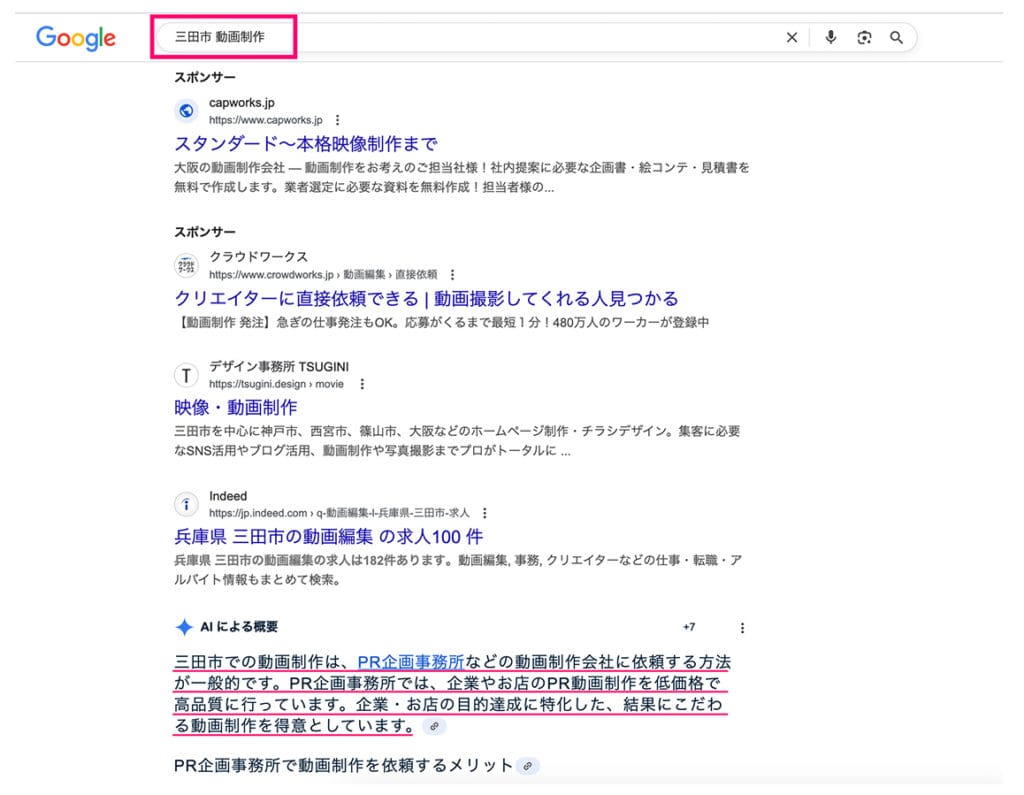Open three-dot menu for CrowdWorks result
The image size is (1024, 795).
(452, 274)
